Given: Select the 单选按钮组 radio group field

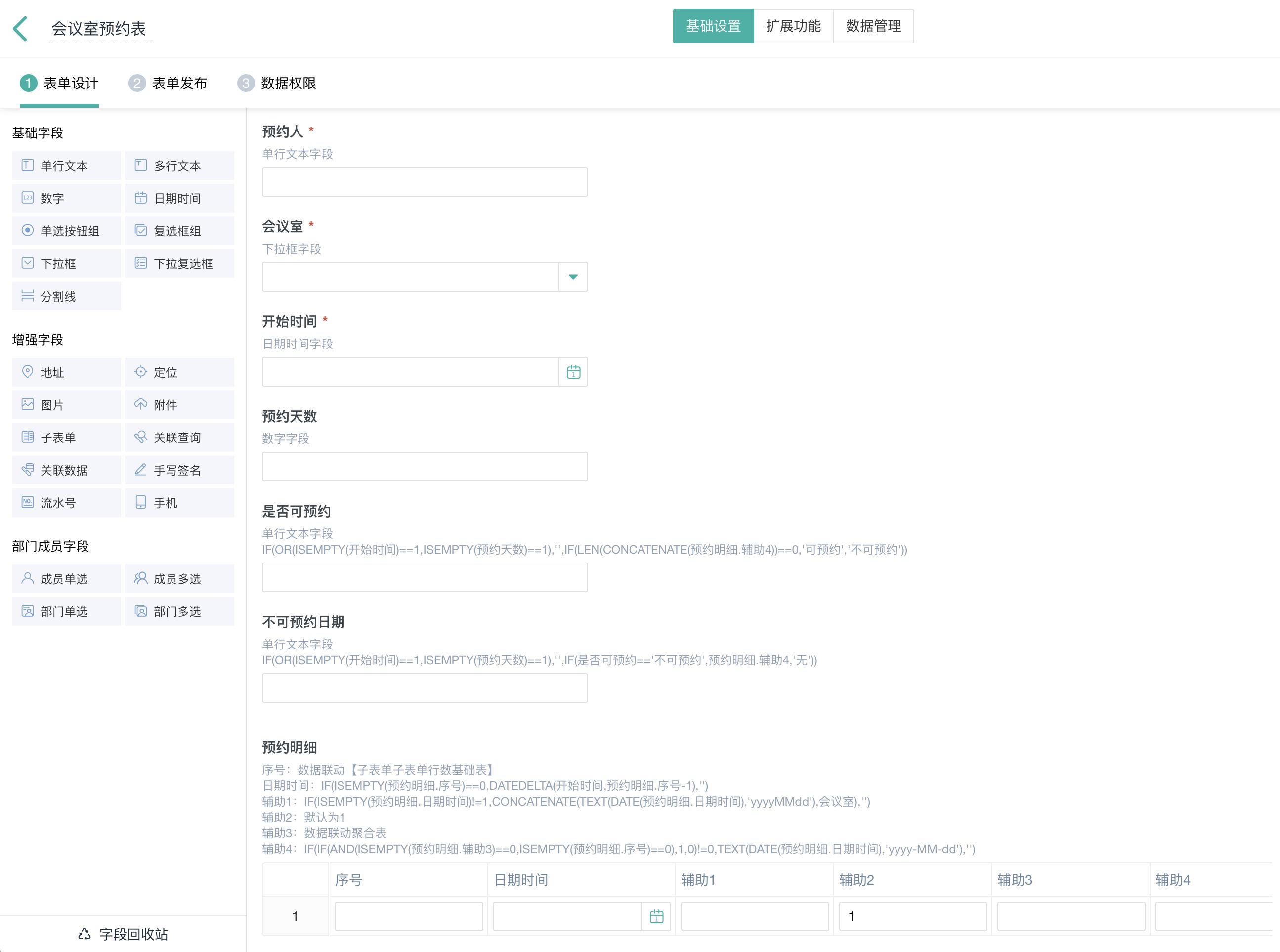Looking at the screenshot, I should pyautogui.click(x=66, y=231).
